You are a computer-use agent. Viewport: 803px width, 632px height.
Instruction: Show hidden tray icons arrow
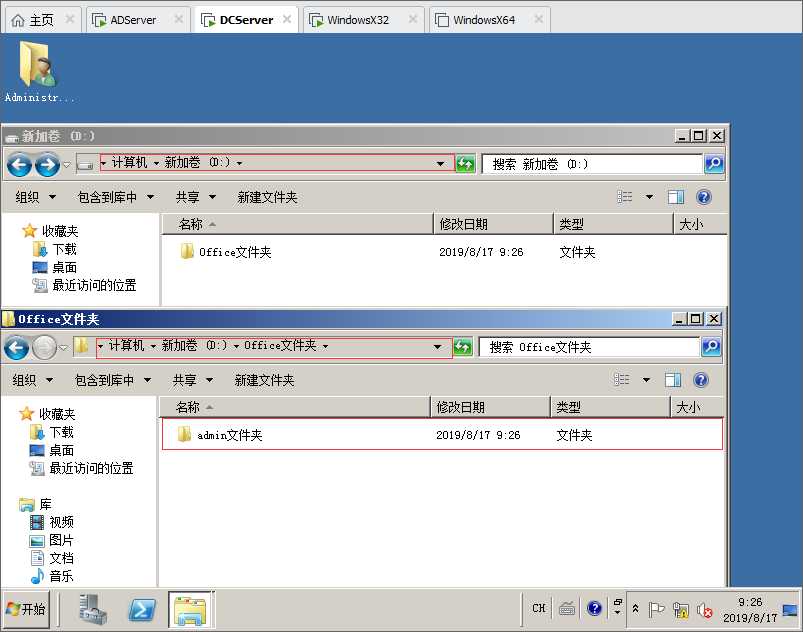[x=635, y=609]
